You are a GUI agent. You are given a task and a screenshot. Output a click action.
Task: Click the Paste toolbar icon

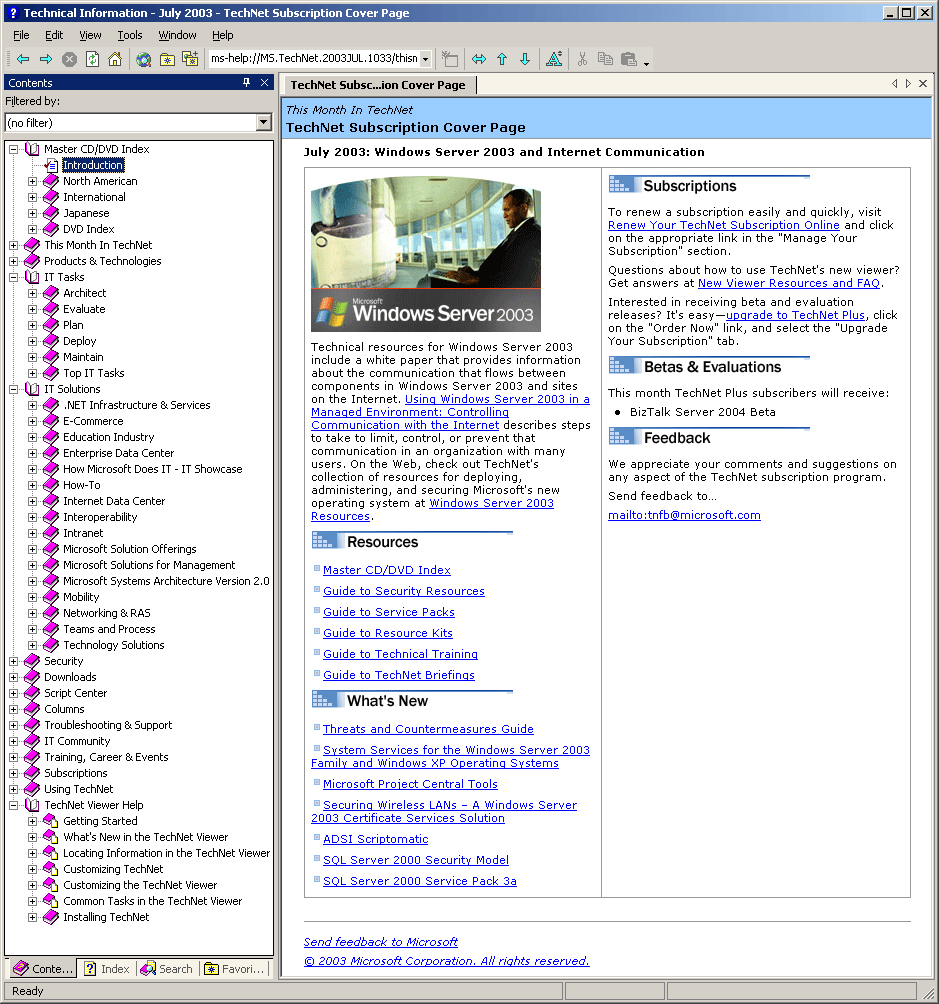(629, 59)
